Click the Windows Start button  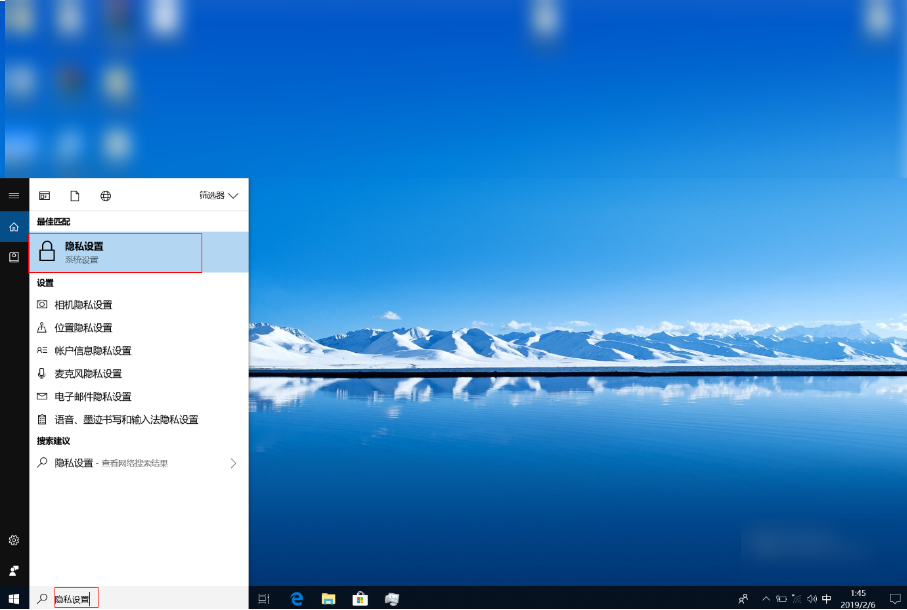click(x=14, y=599)
